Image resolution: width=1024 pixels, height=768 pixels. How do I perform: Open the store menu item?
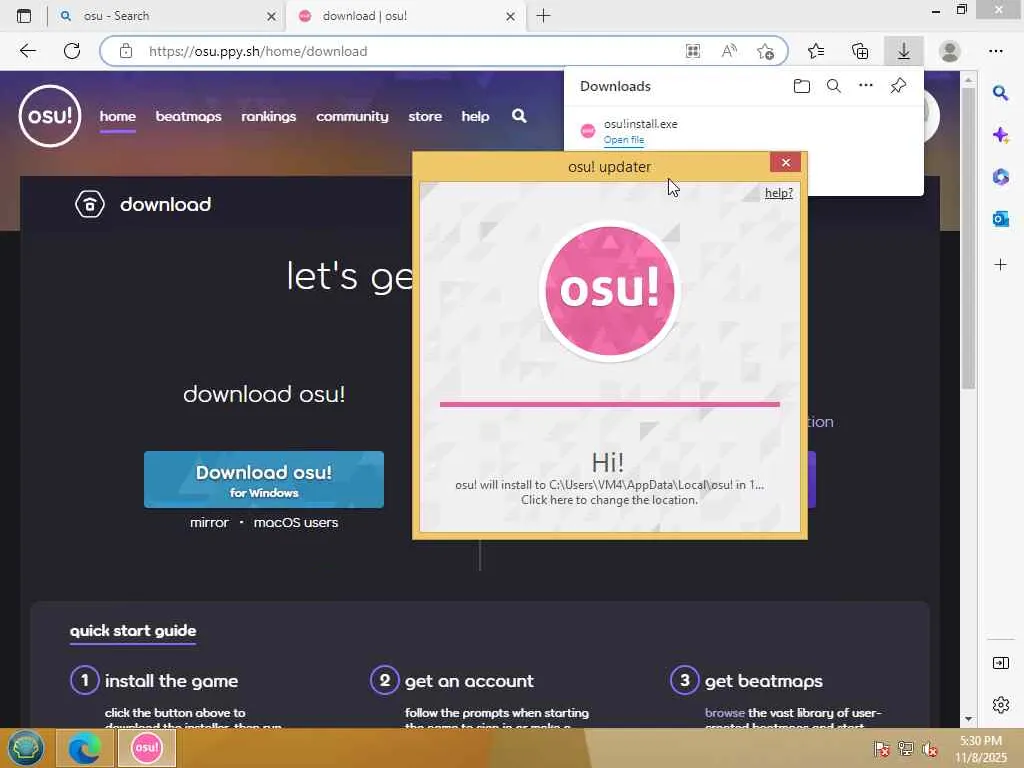click(425, 116)
